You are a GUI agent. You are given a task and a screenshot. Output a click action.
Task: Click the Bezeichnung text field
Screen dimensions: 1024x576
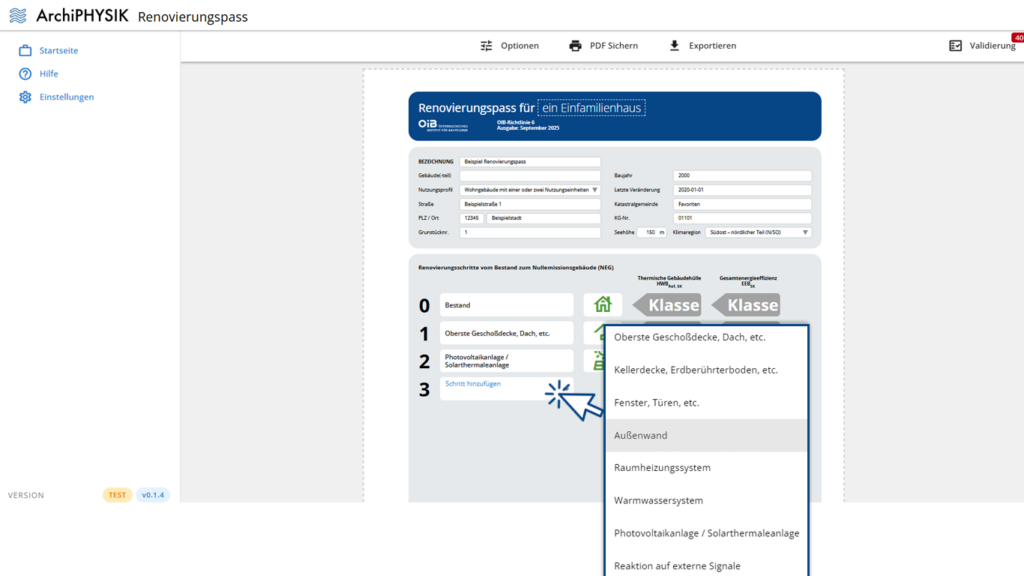click(x=530, y=161)
